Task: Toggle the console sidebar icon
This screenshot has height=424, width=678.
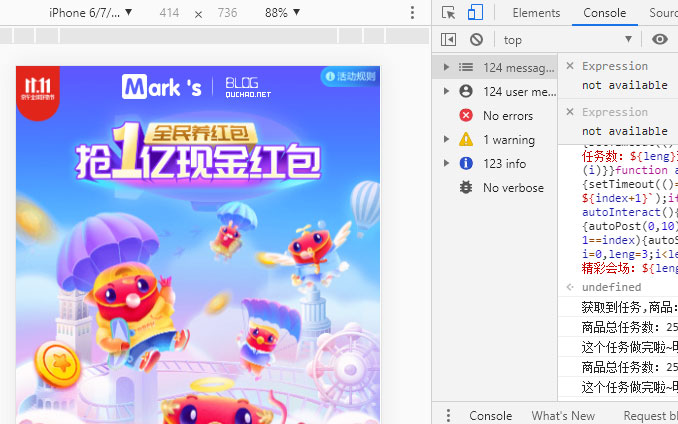Action: click(x=448, y=40)
